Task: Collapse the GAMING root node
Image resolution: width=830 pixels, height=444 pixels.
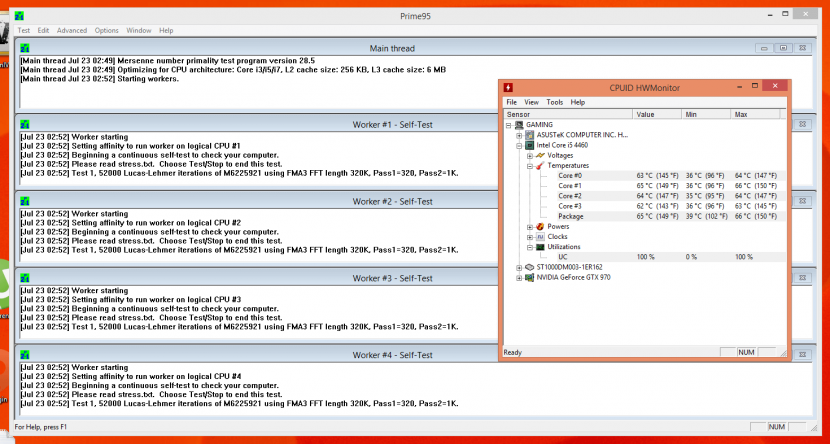Action: click(x=509, y=125)
